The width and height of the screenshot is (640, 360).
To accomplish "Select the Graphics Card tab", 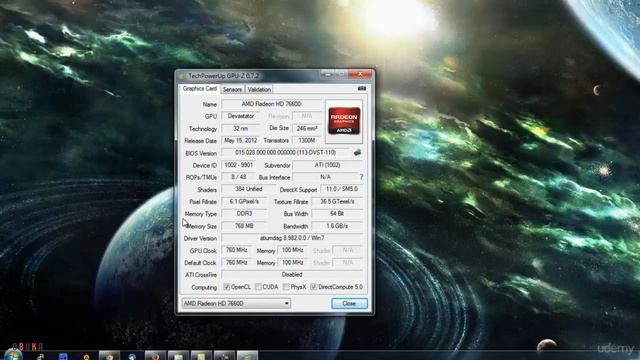I will click(200, 89).
